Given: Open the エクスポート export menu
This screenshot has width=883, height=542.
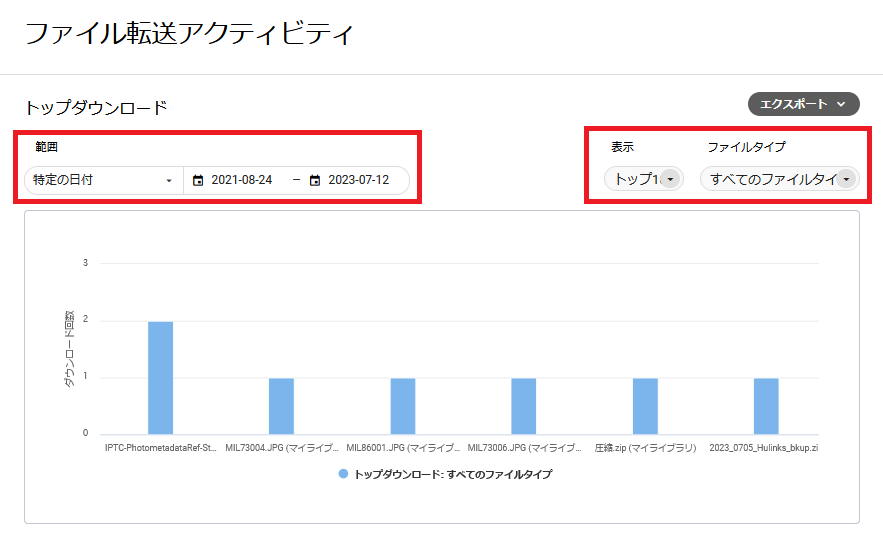Looking at the screenshot, I should [803, 104].
